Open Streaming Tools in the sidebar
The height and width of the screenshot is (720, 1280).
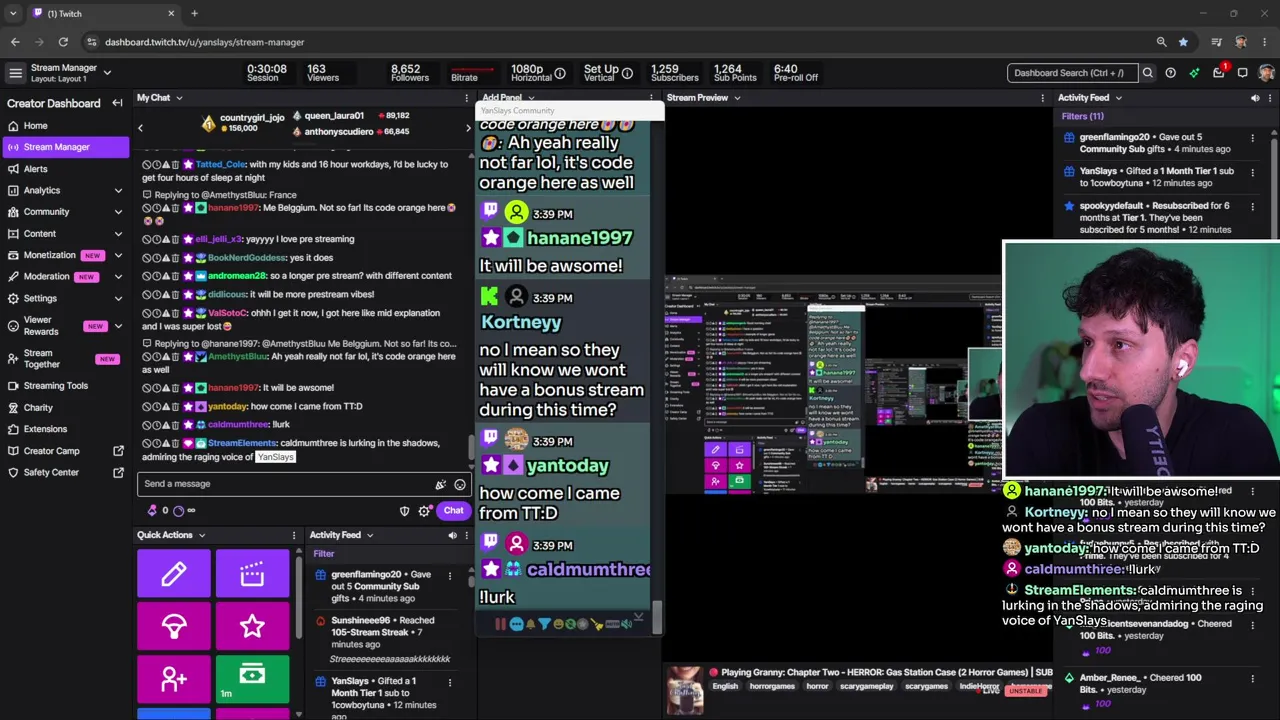[x=65, y=386]
